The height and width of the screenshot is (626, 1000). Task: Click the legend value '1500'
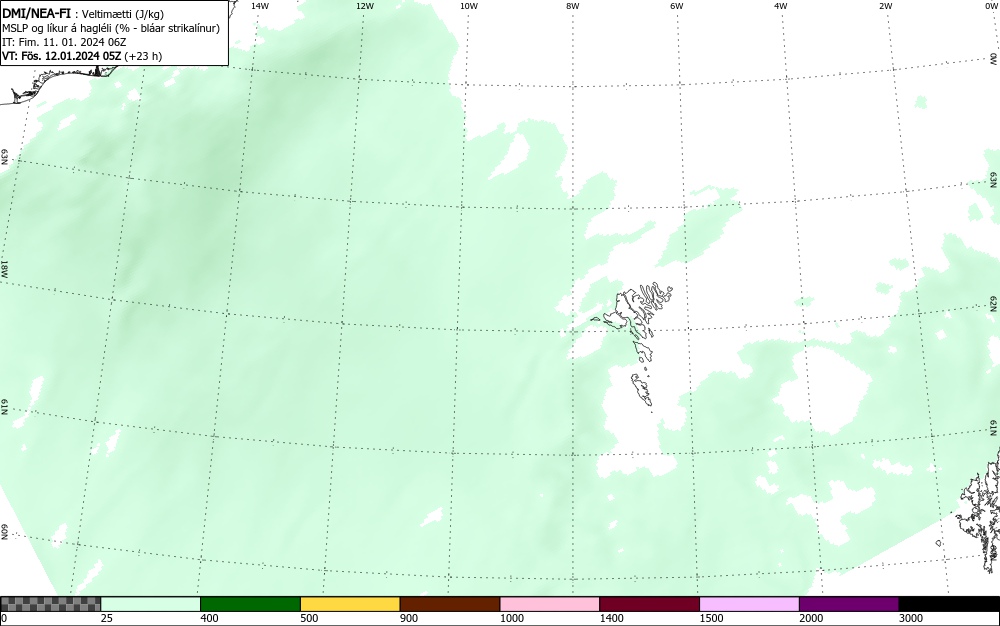click(x=711, y=618)
